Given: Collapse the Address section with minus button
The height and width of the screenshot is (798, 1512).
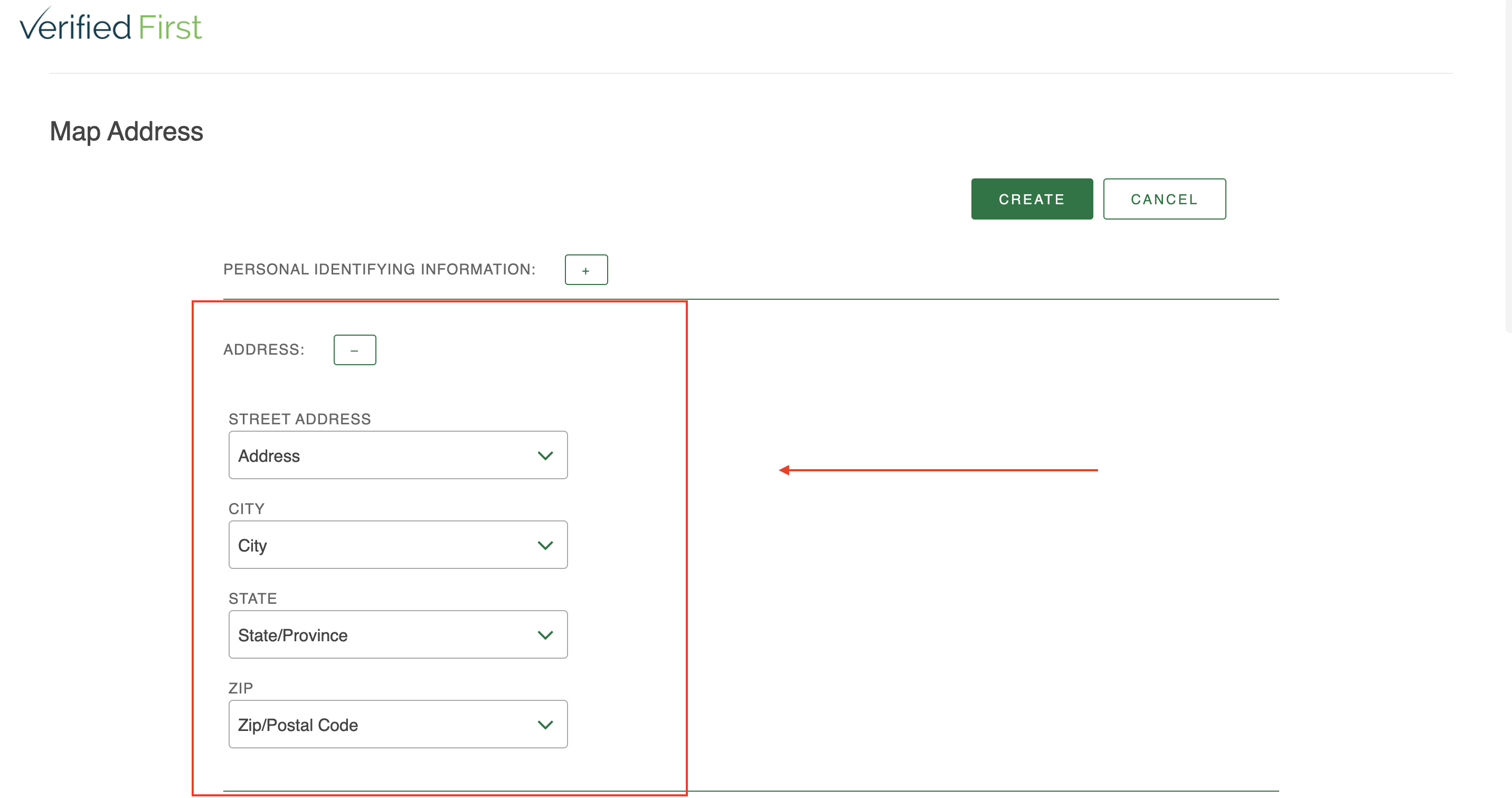Looking at the screenshot, I should coord(355,350).
